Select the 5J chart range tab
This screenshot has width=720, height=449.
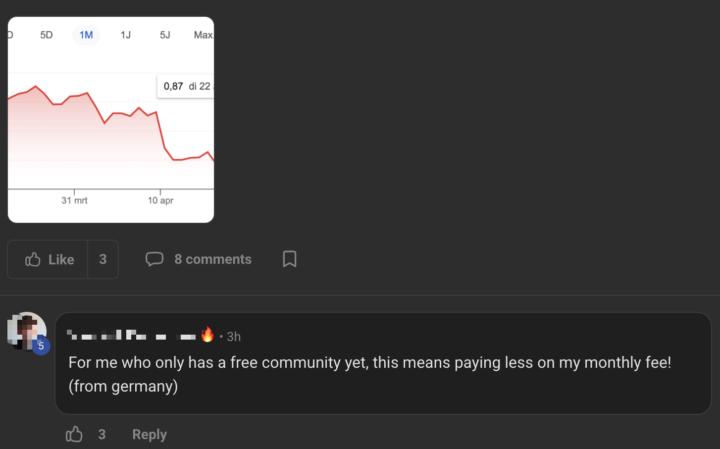165,35
